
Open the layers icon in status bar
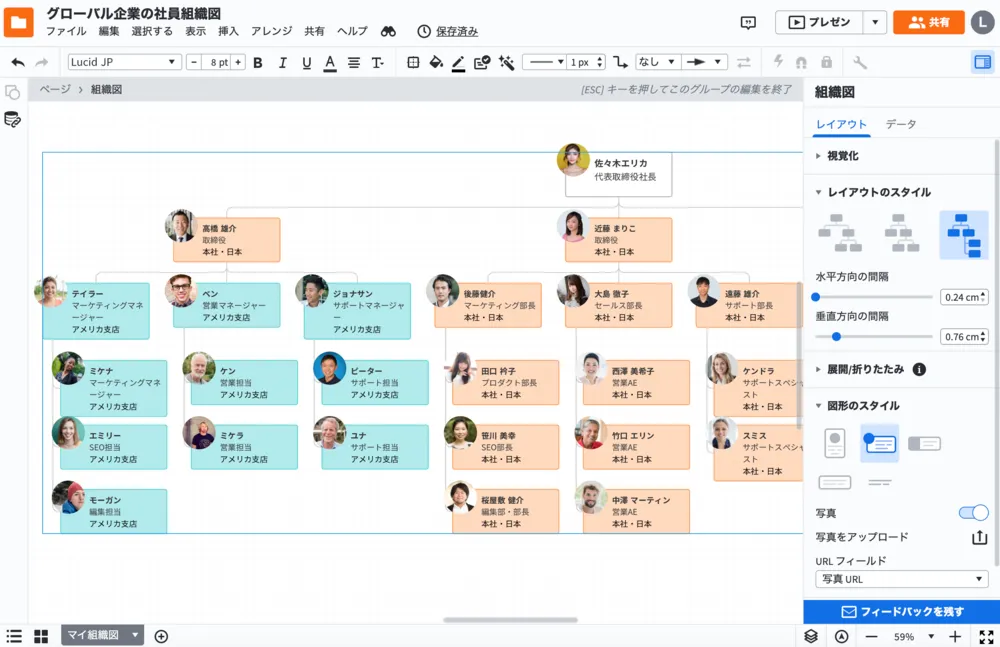click(811, 636)
